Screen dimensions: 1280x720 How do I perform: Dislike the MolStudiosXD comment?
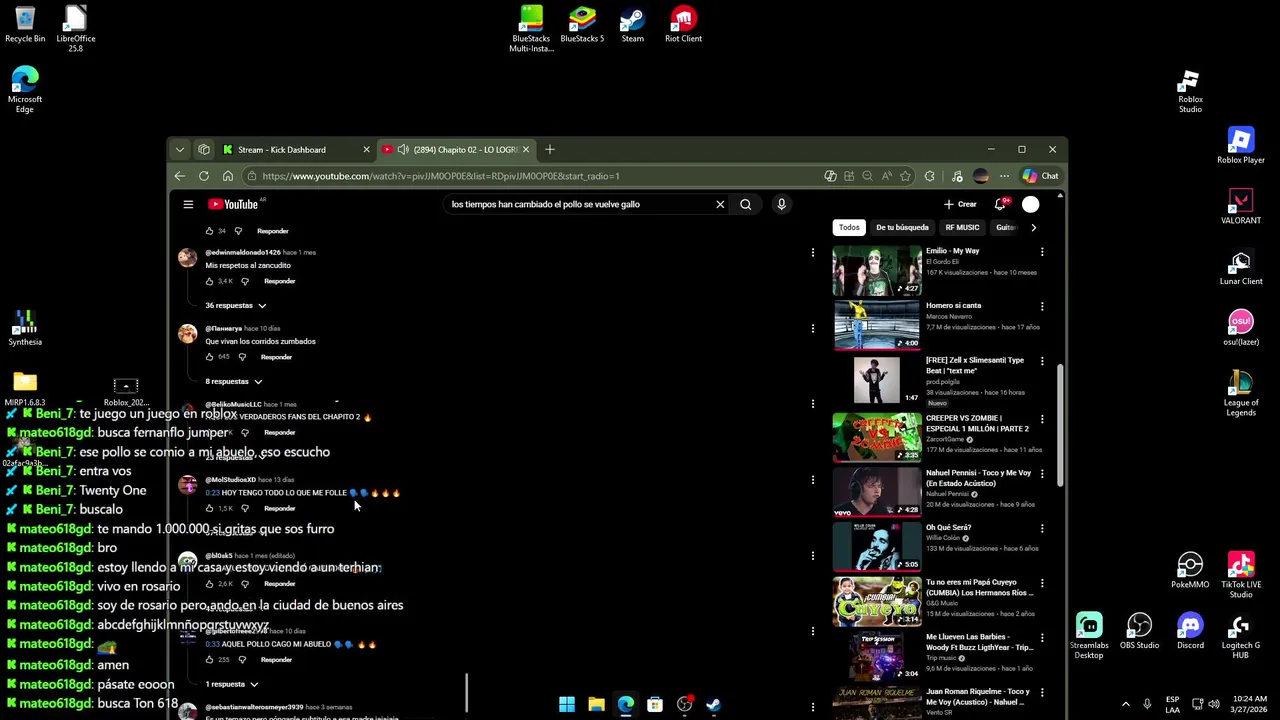click(x=245, y=508)
